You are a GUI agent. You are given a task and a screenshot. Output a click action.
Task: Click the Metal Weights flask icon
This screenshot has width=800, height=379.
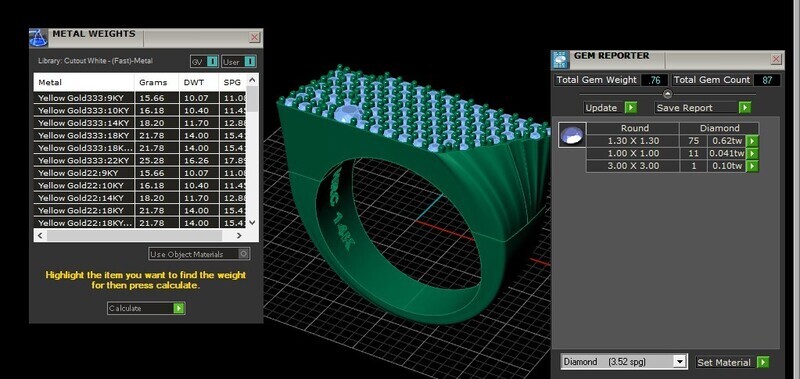click(x=38, y=38)
